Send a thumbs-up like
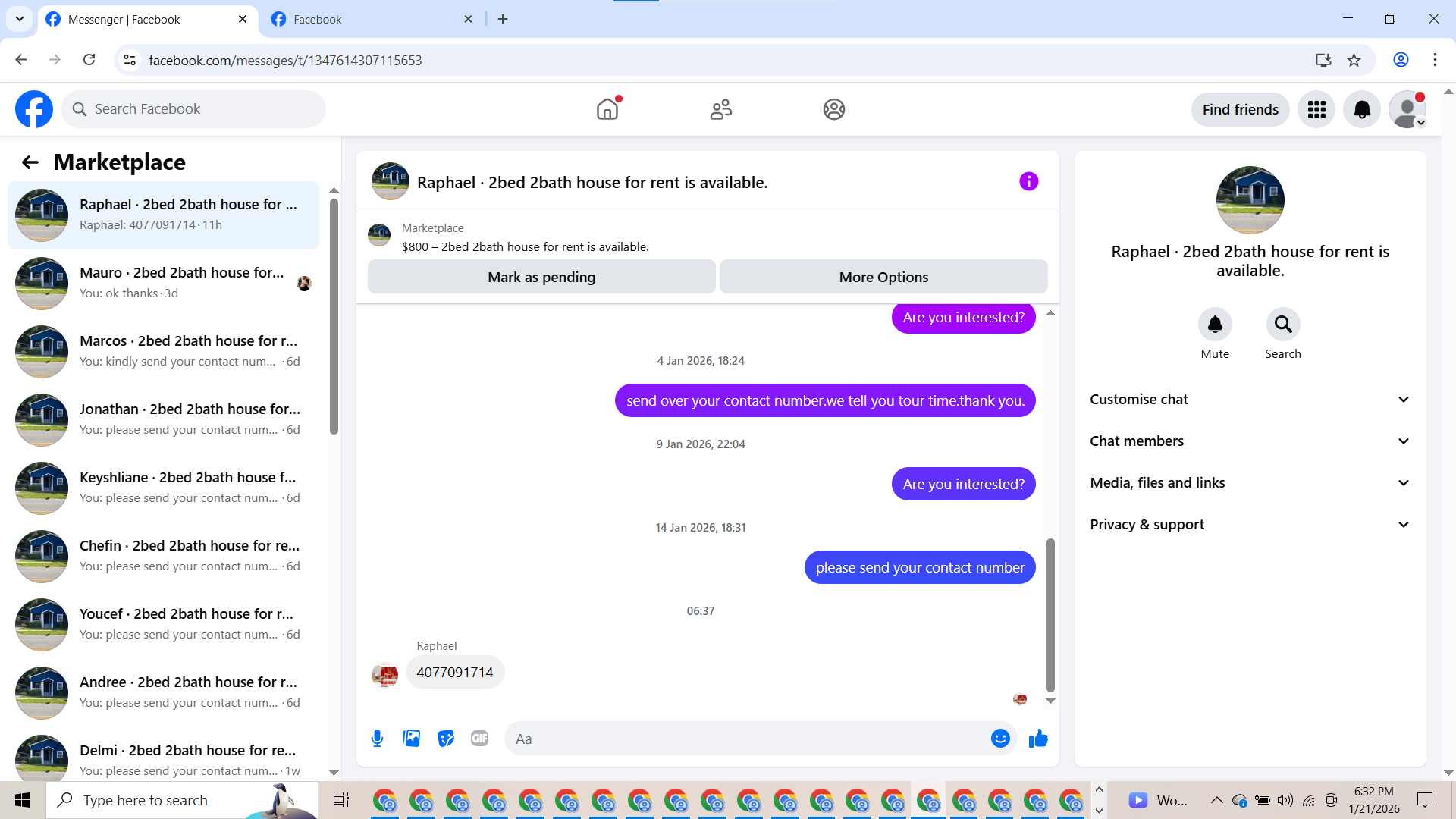 click(1038, 739)
